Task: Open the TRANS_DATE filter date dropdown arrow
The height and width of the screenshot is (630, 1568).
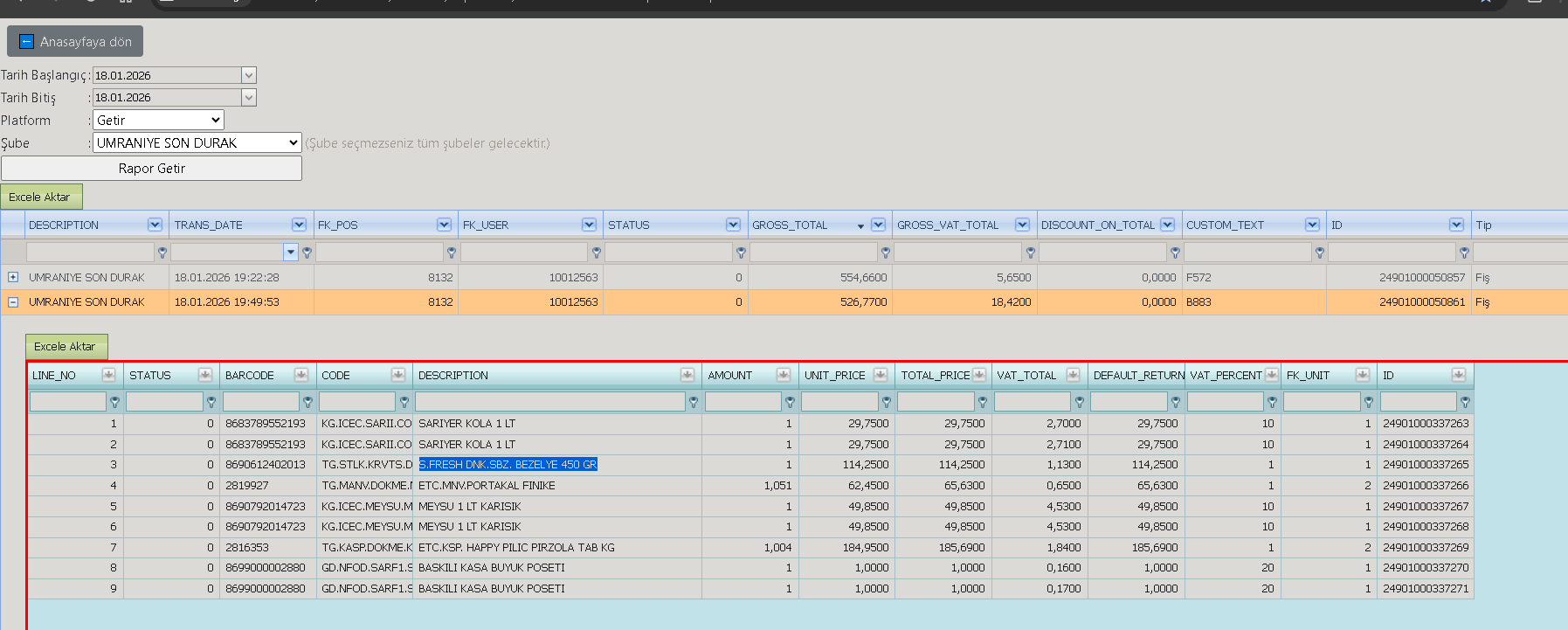Action: point(291,253)
